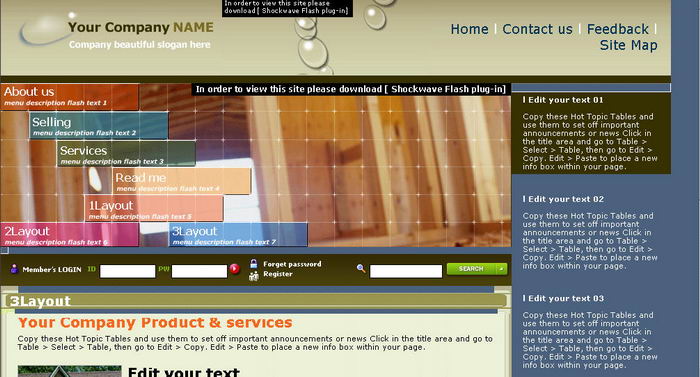Open the dropdown arrow beside SEARCH button
Image resolution: width=700 pixels, height=377 pixels.
point(501,269)
